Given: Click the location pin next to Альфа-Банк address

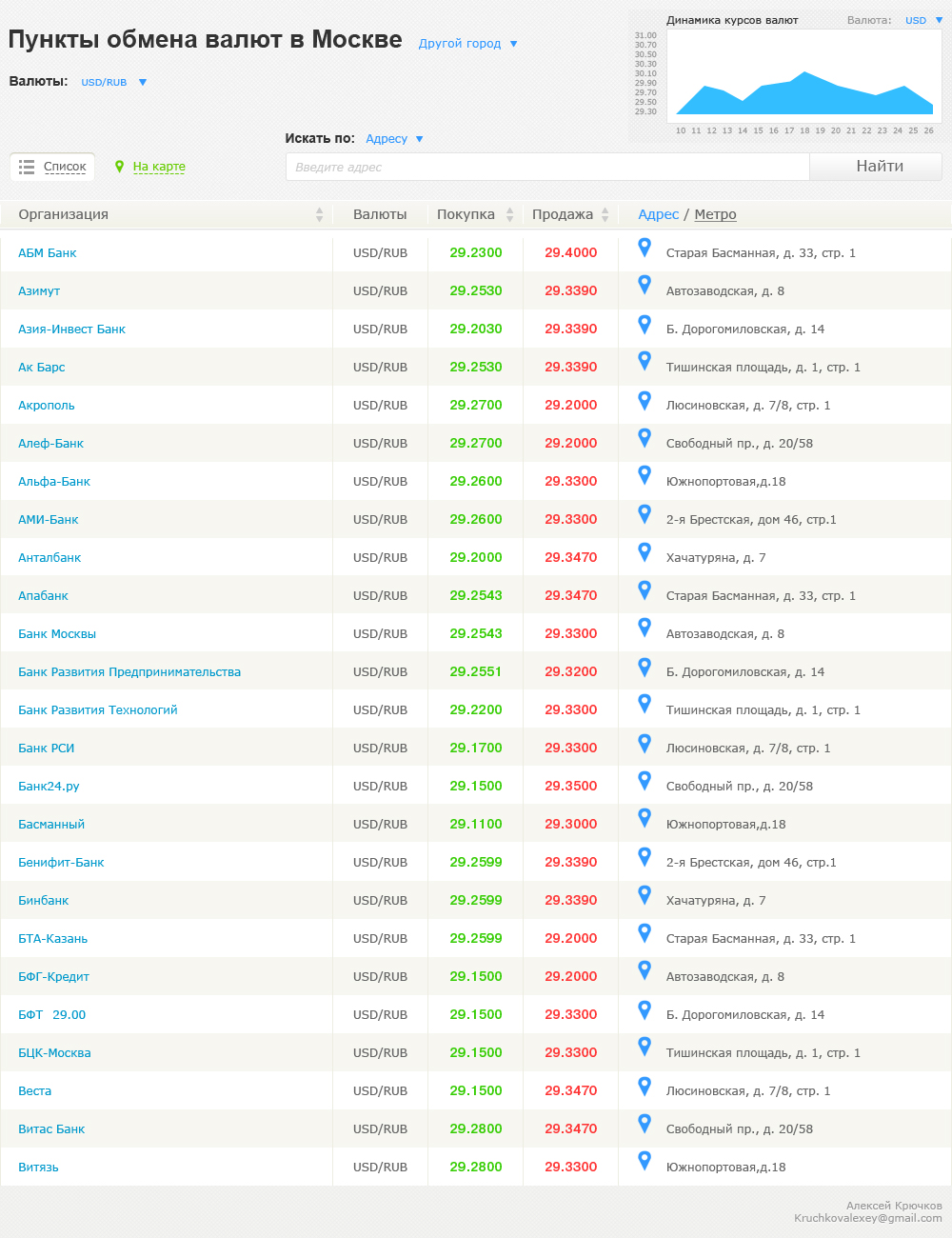Looking at the screenshot, I should tap(645, 476).
